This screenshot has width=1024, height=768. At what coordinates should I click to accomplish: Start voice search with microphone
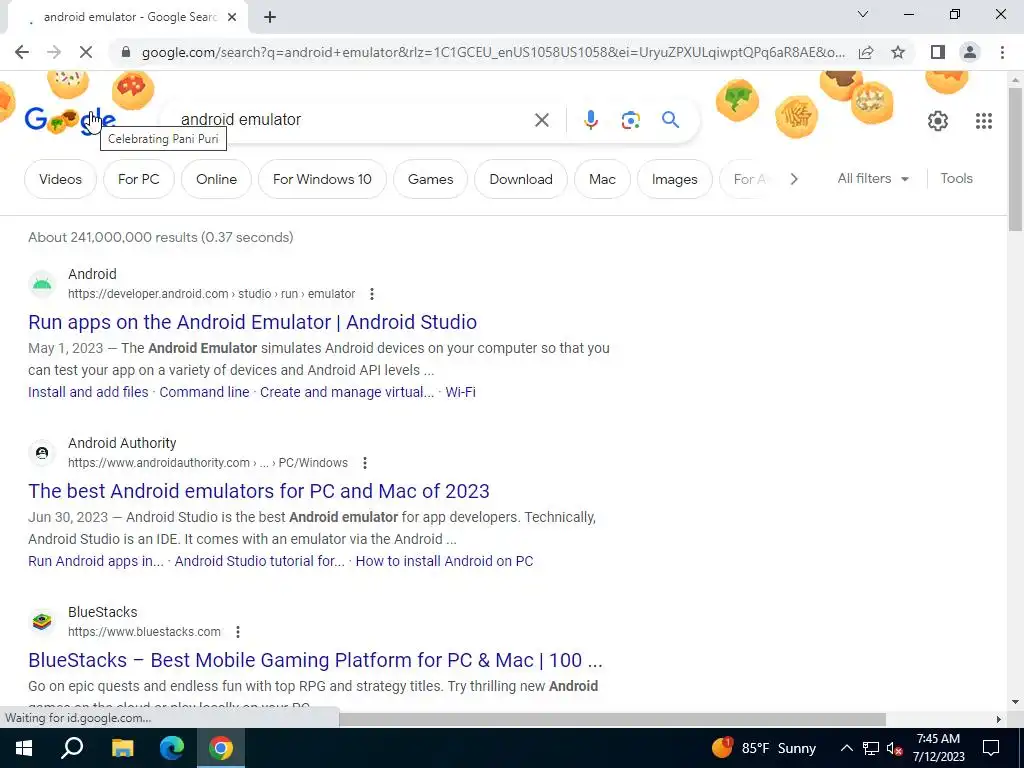click(x=590, y=120)
